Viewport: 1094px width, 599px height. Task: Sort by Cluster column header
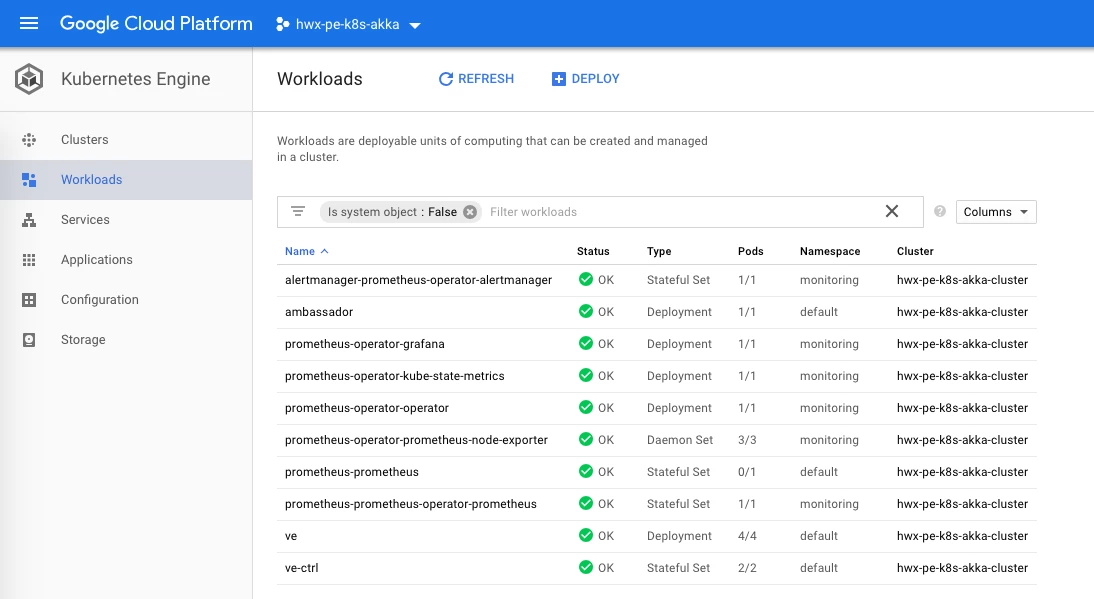[915, 251]
